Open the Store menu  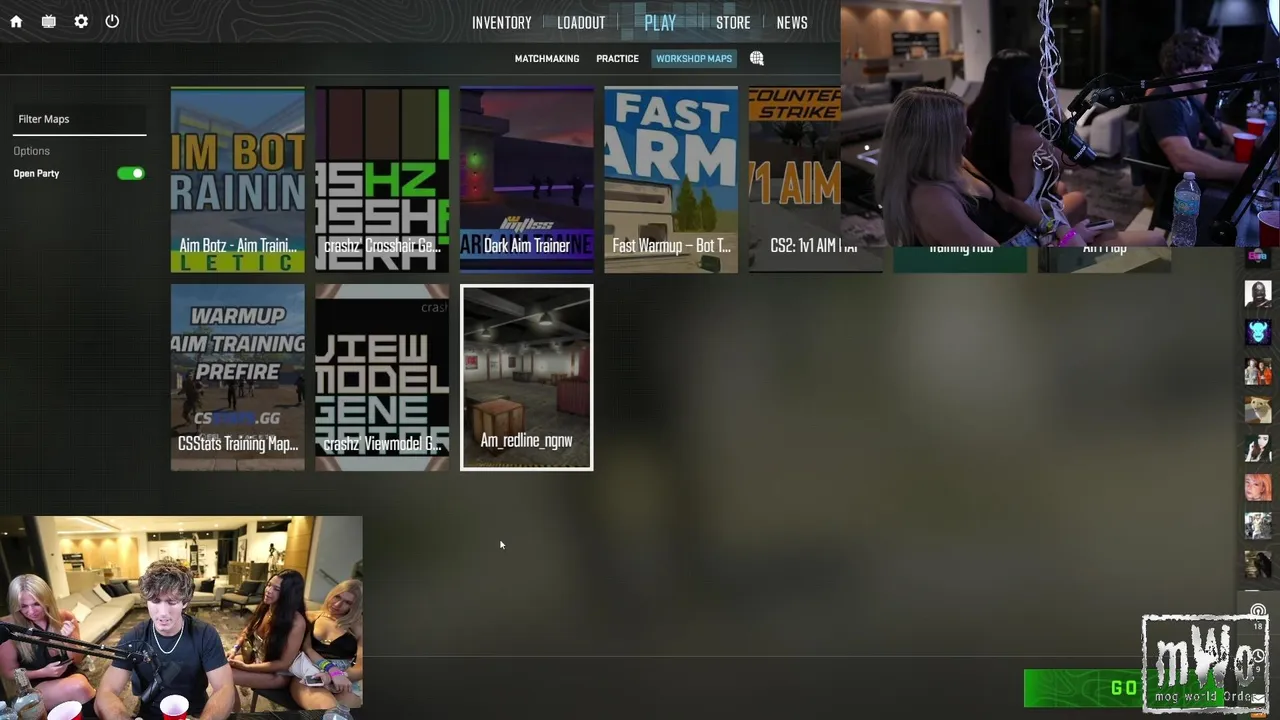pos(733,22)
